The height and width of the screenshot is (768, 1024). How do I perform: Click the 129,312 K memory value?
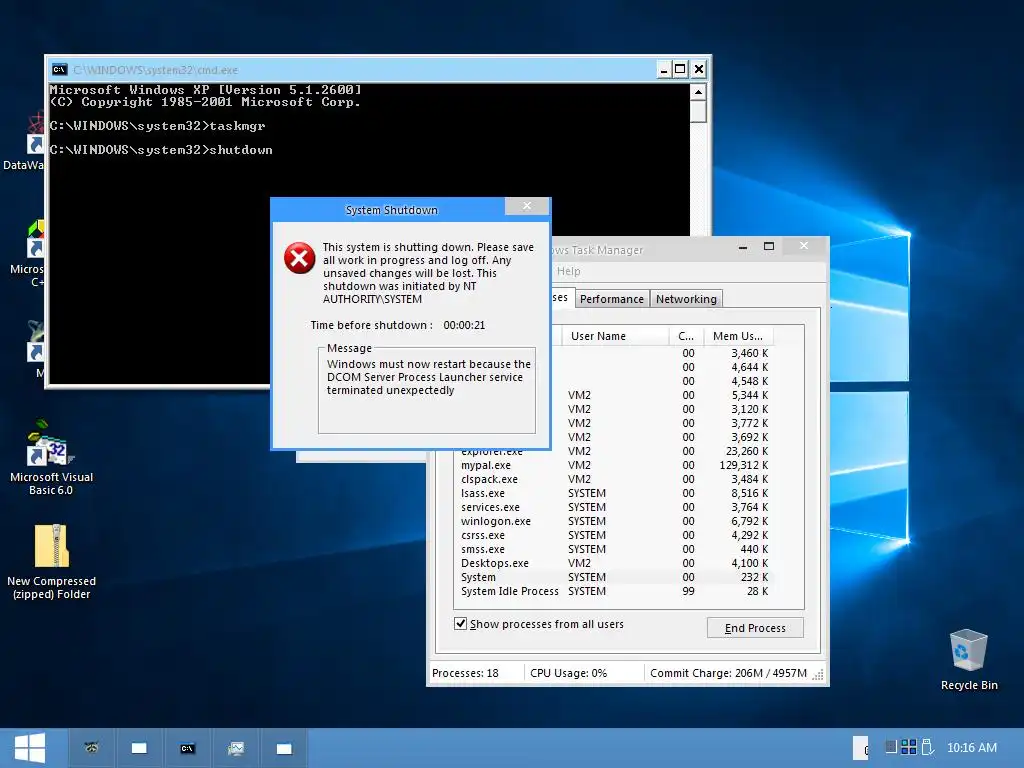point(744,465)
